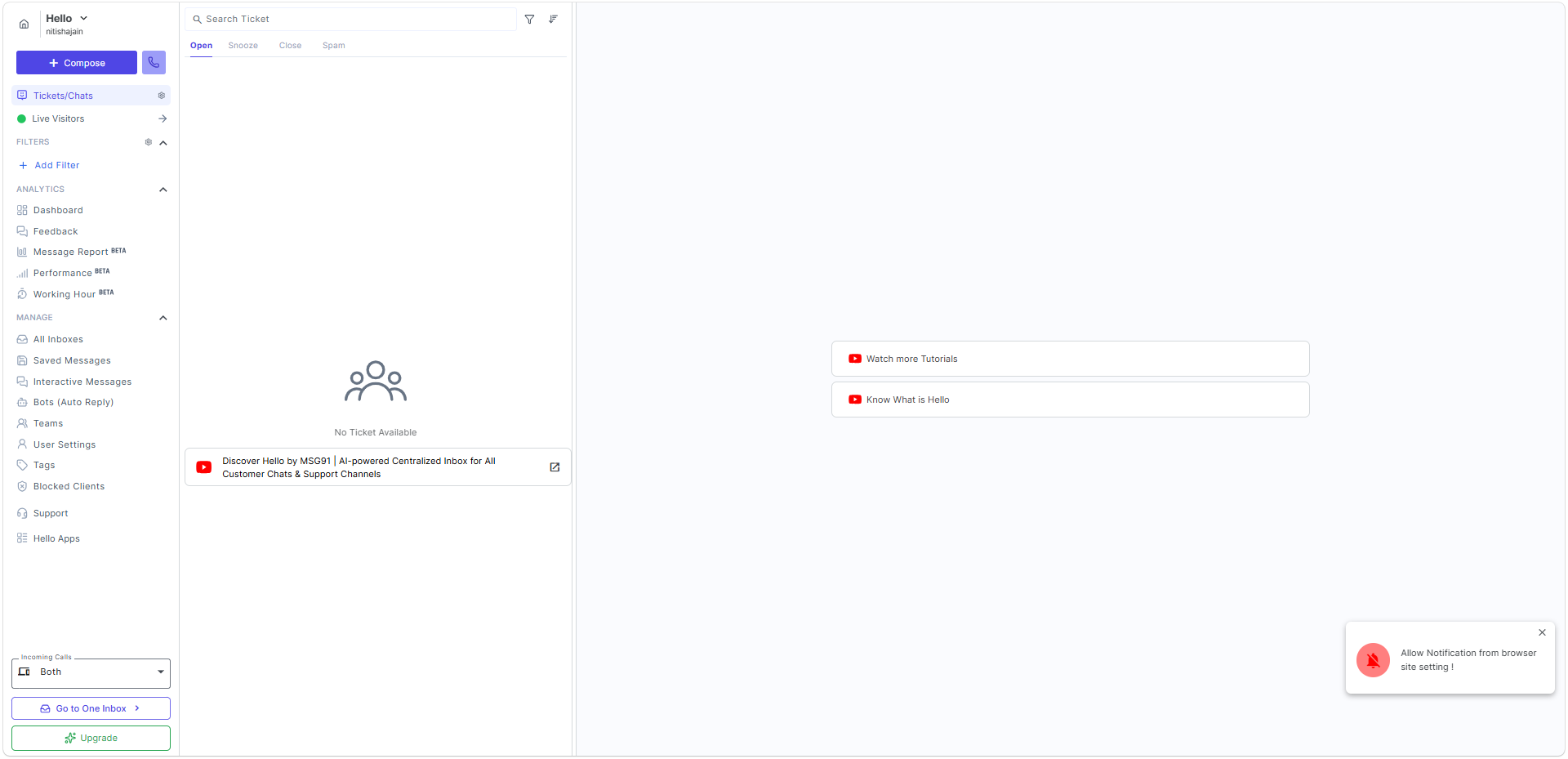
Task: Collapse the Analytics section
Action: (x=163, y=190)
